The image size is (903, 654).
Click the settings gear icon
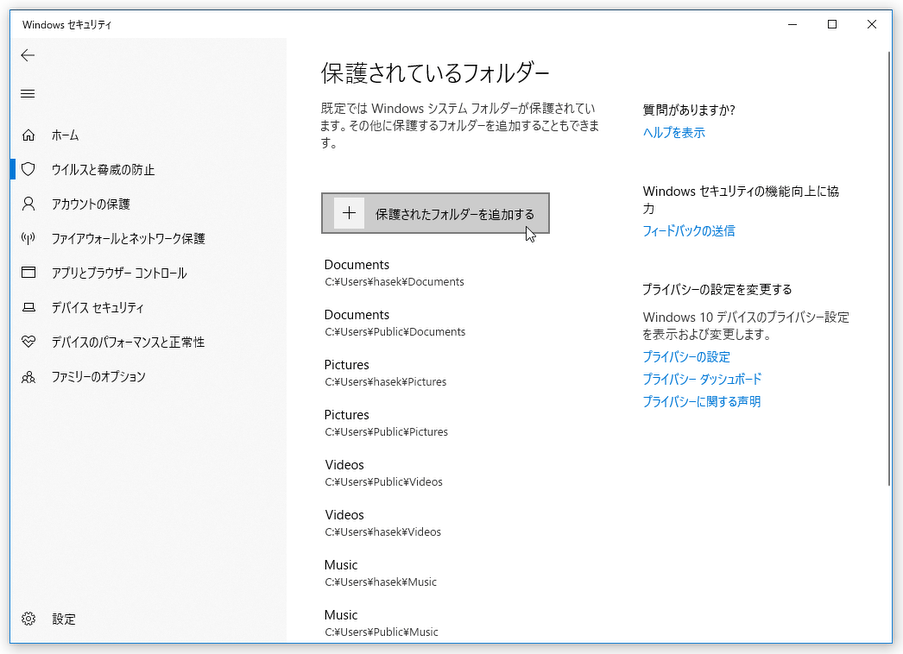click(28, 619)
